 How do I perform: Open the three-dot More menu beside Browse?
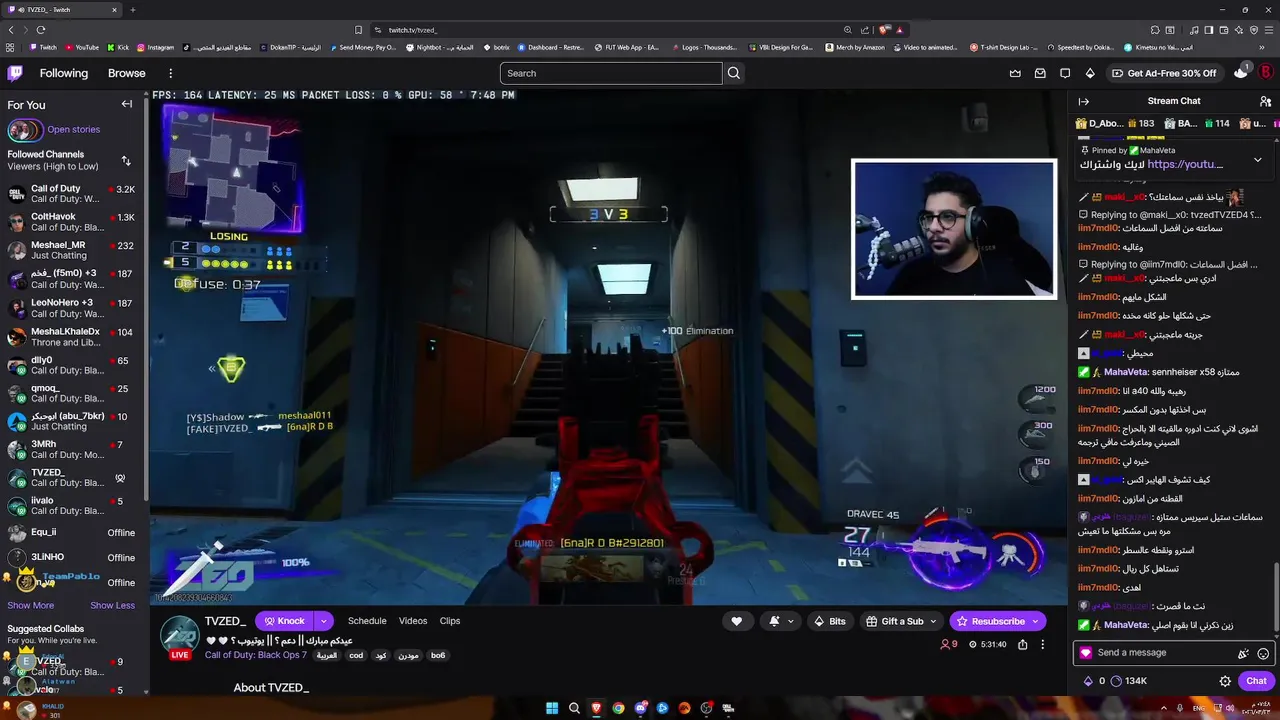pos(171,73)
